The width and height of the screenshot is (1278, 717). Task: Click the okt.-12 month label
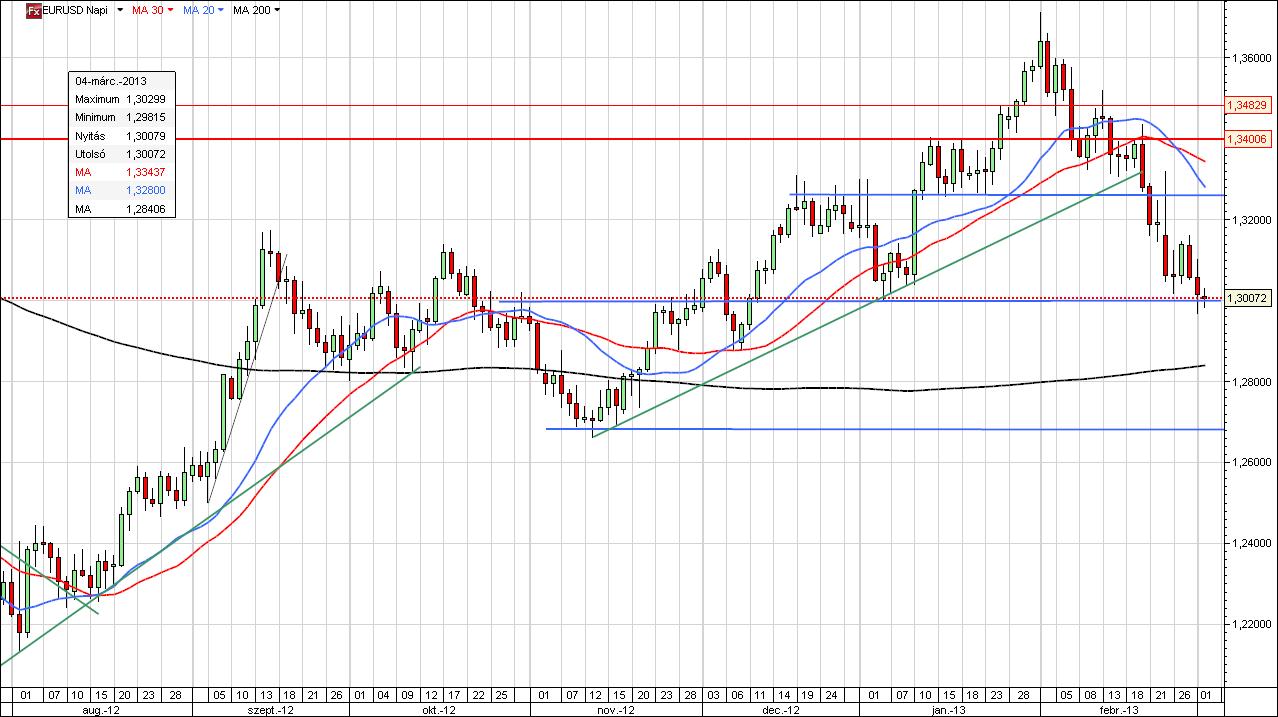pos(437,709)
